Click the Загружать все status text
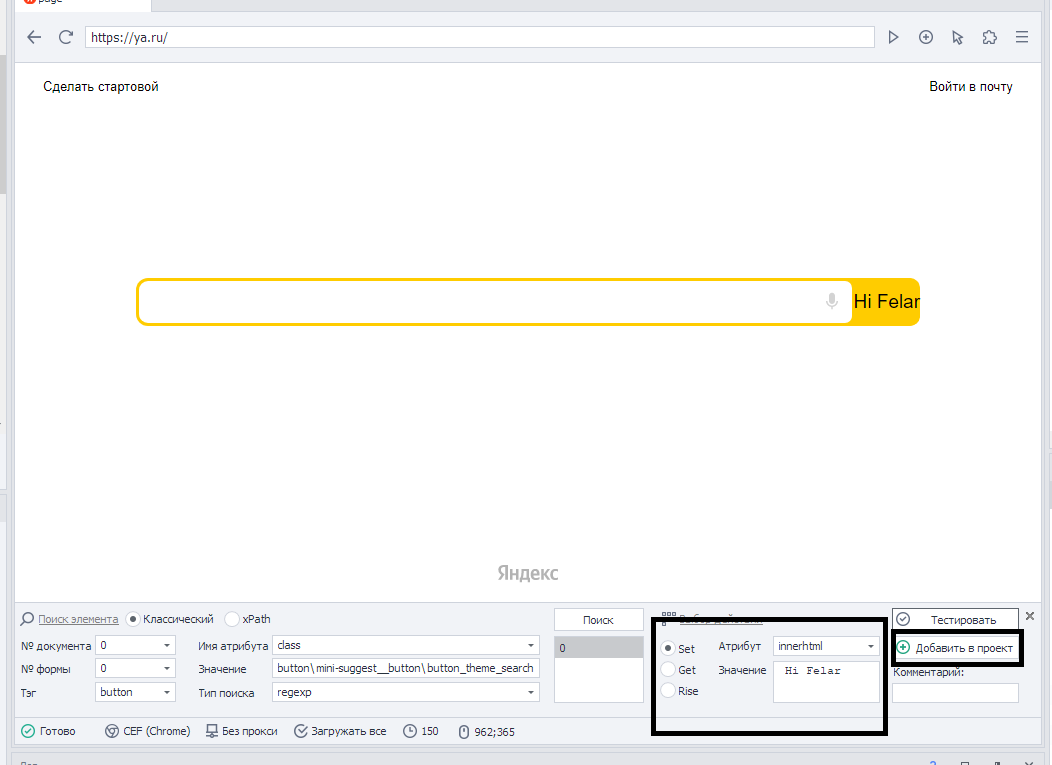The image size is (1052, 765). 349,731
